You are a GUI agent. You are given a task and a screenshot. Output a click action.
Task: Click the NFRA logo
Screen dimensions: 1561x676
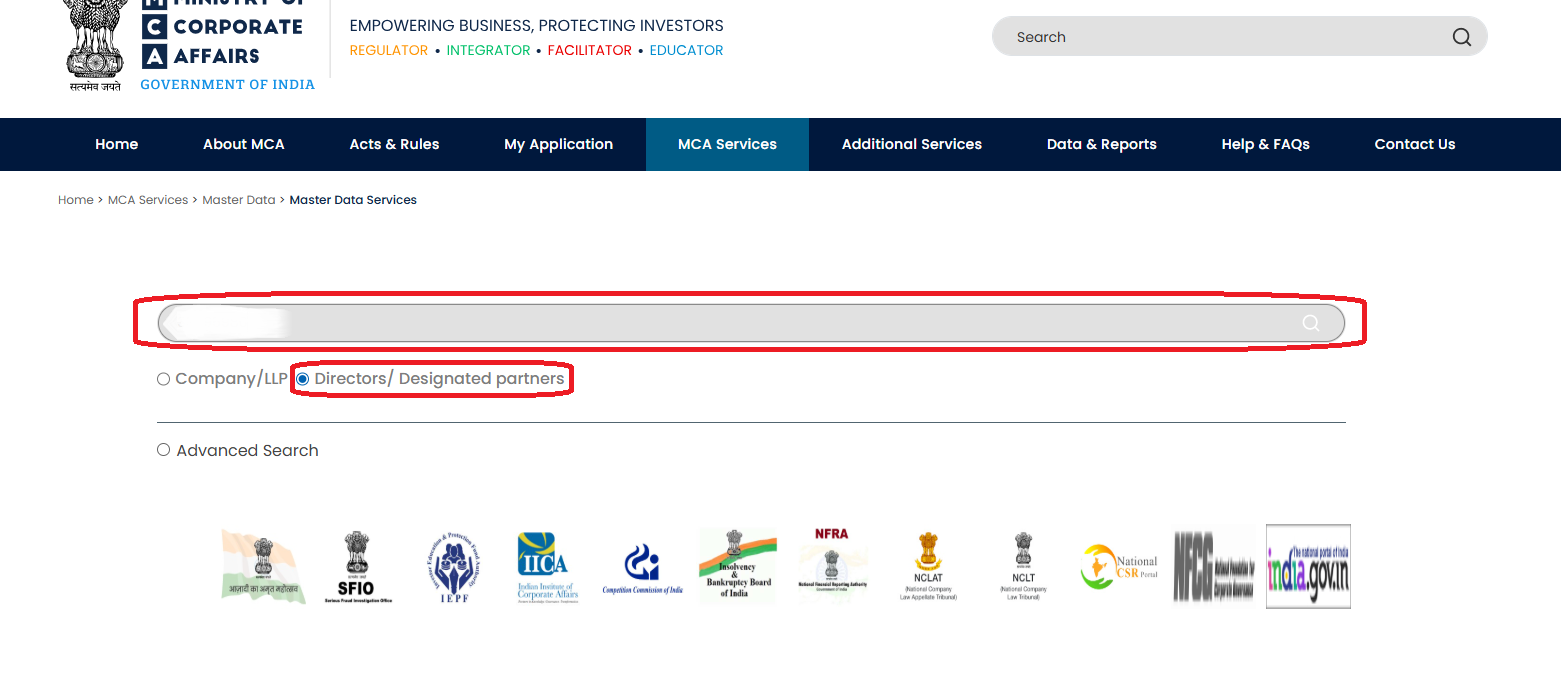coord(832,564)
